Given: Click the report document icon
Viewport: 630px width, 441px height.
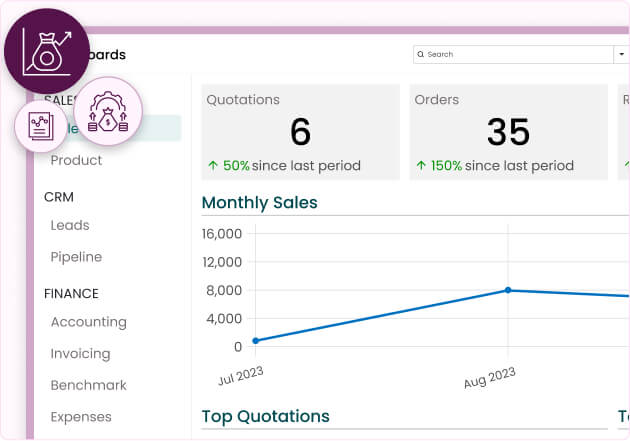Looking at the screenshot, I should click(41, 128).
